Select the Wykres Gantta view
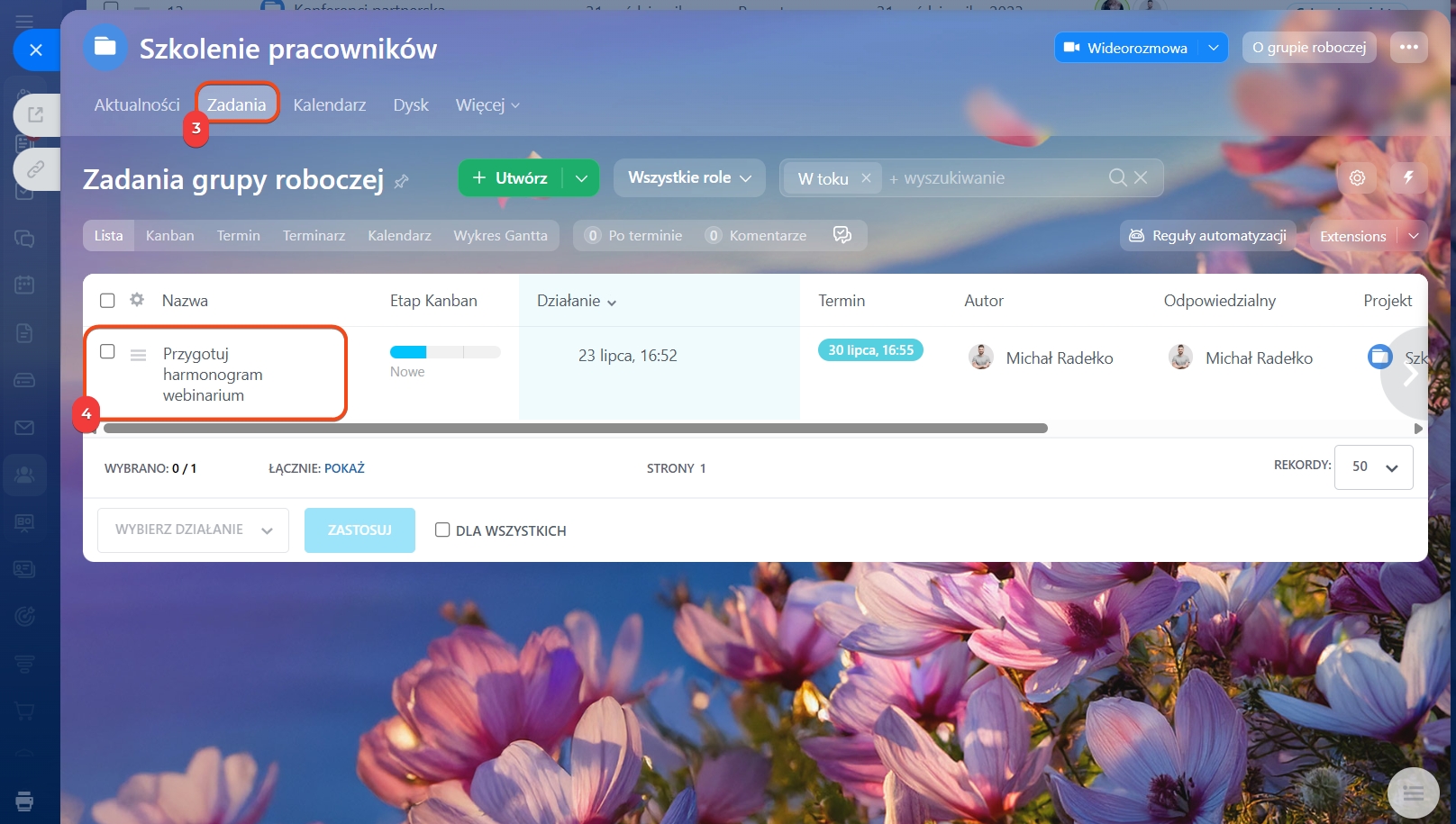Viewport: 1456px width, 824px height. coord(501,235)
